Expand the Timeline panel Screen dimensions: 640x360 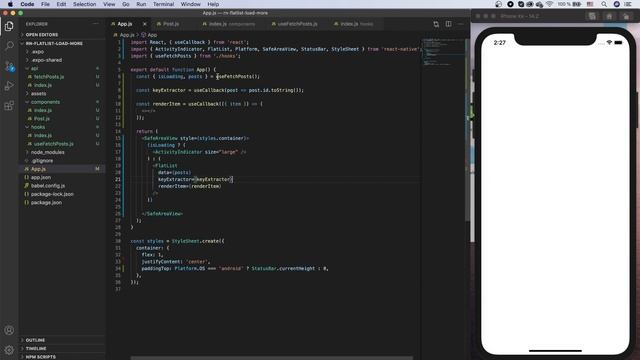[62, 348]
